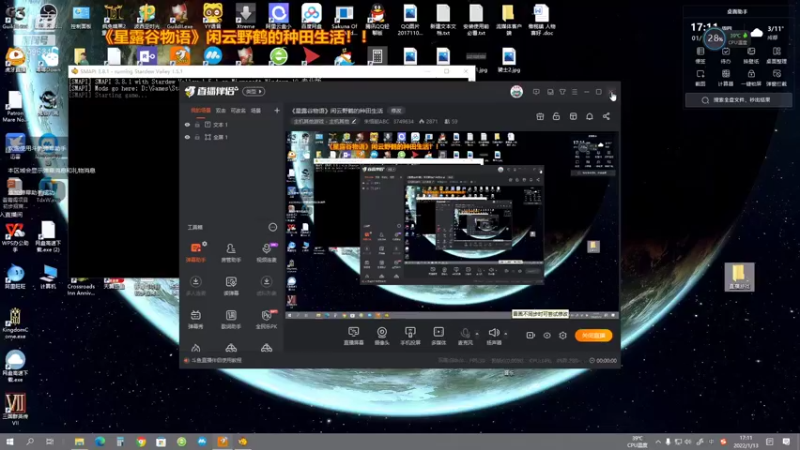Switch to the second scene tab

pyautogui.click(x=220, y=110)
